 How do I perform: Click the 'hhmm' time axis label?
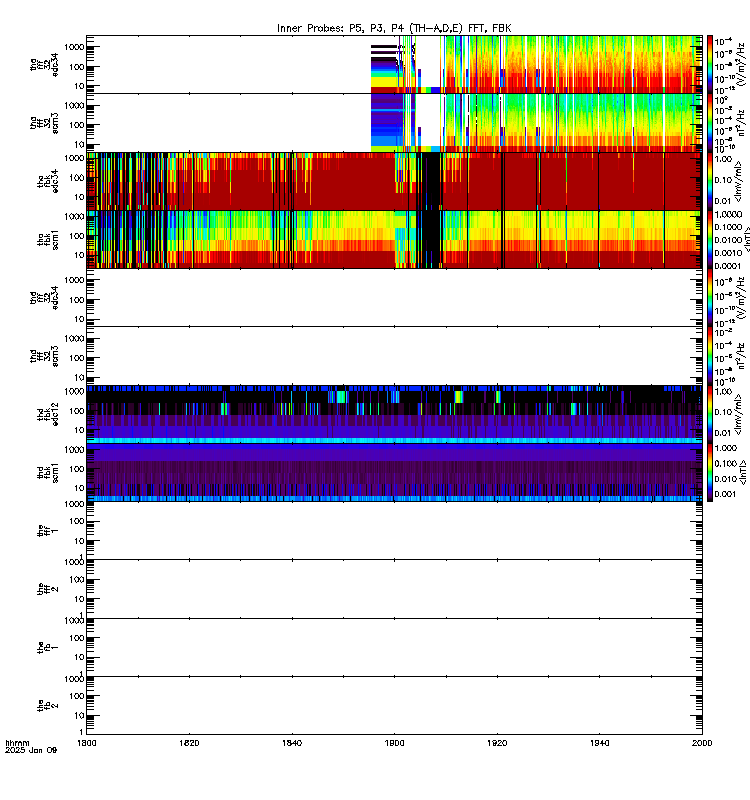click(17, 743)
